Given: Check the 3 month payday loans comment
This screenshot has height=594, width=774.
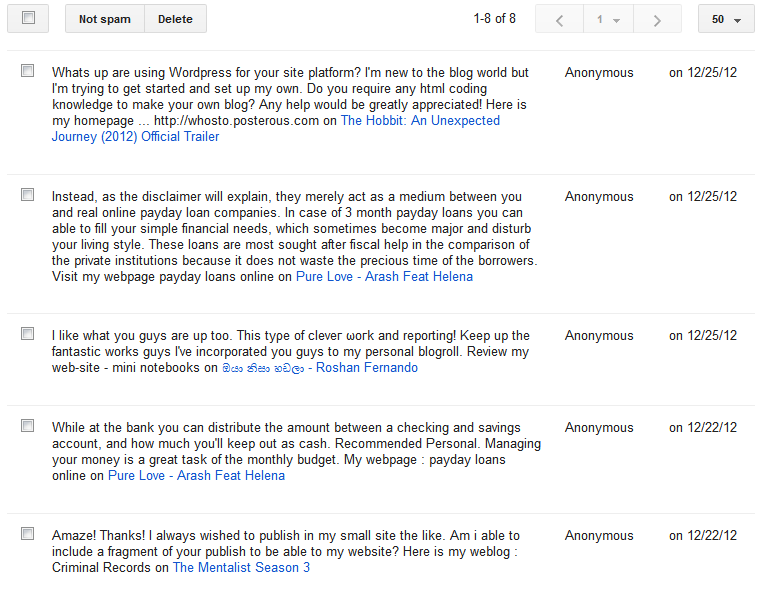Looking at the screenshot, I should pyautogui.click(x=28, y=195).
